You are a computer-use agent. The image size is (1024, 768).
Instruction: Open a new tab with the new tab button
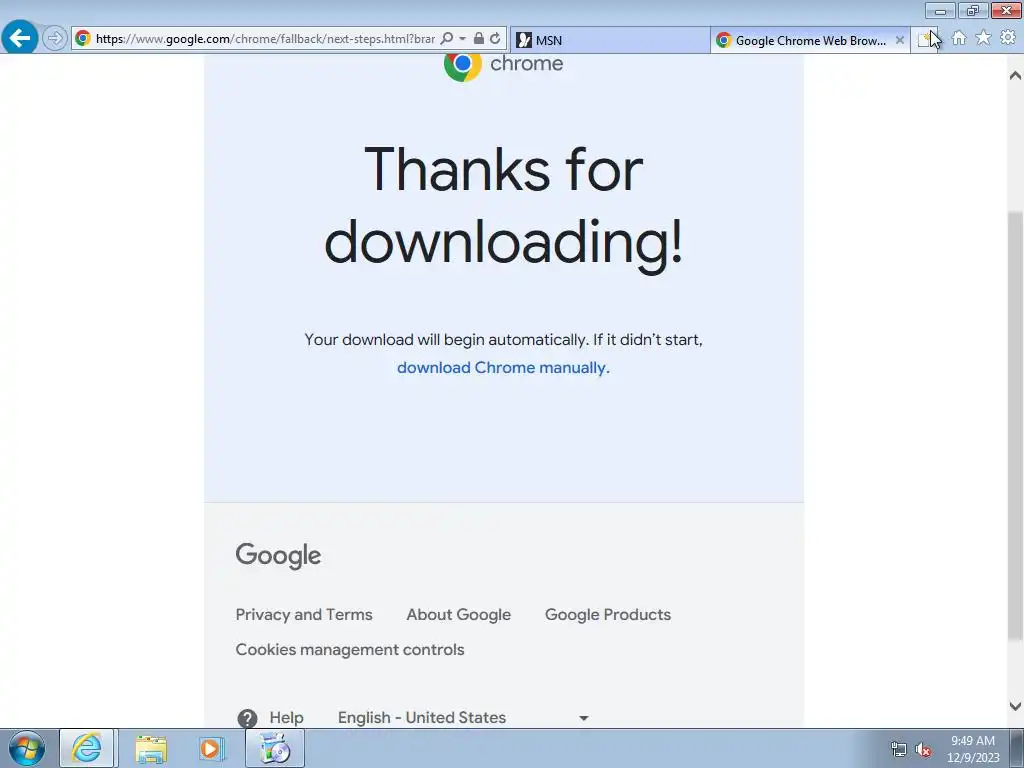(925, 40)
